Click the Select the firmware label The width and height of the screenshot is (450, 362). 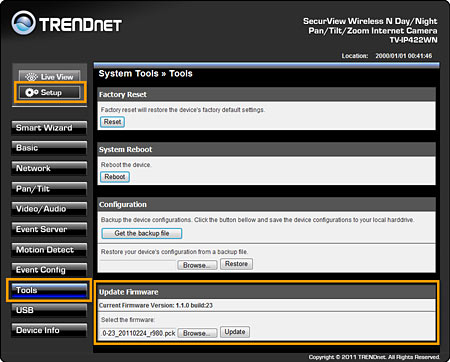[x=128, y=320]
